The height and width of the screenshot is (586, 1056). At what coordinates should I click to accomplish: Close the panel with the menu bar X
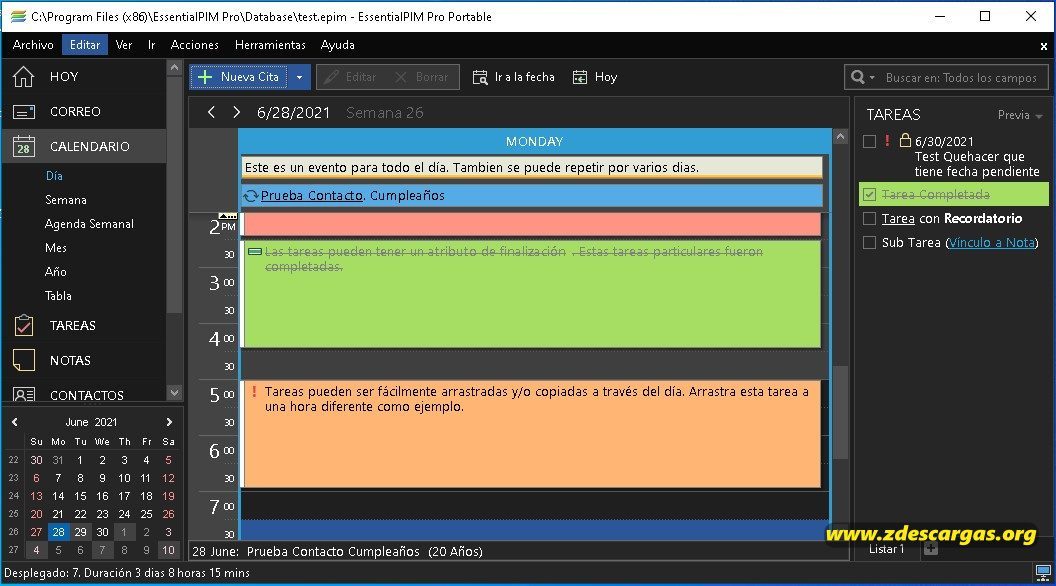pyautogui.click(x=1043, y=46)
